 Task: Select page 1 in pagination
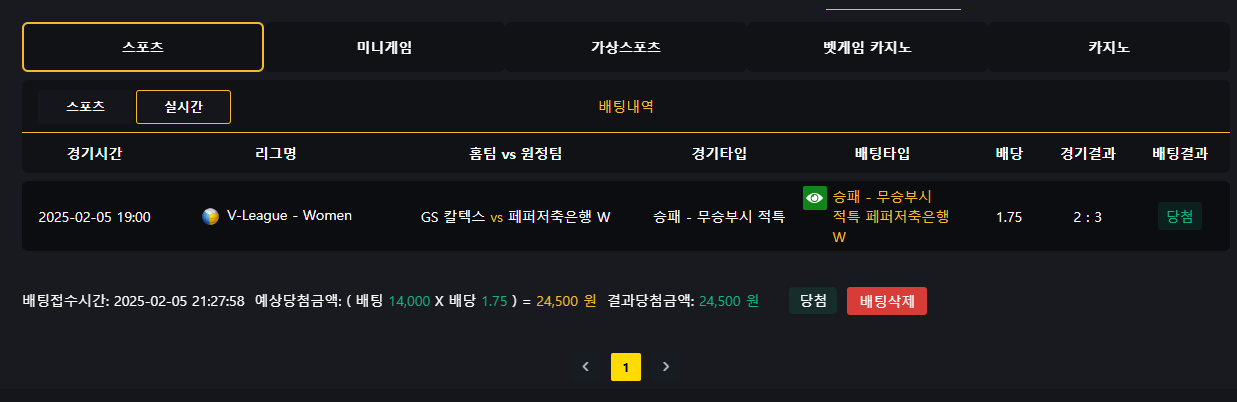point(626,367)
